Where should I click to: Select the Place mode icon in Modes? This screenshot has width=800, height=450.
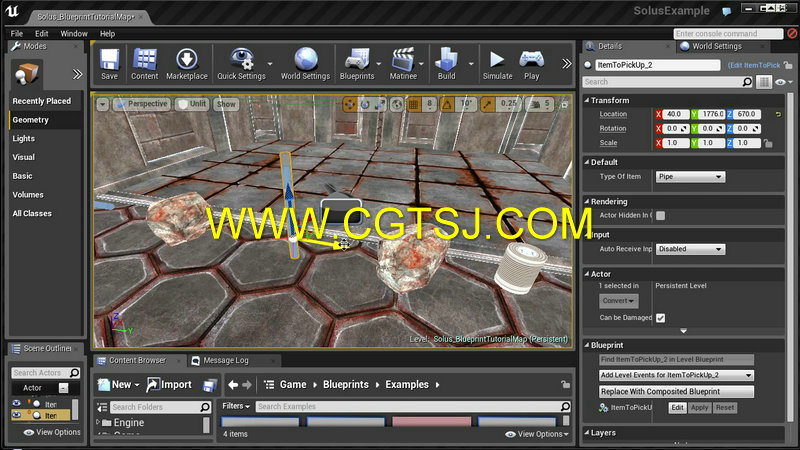coord(27,73)
